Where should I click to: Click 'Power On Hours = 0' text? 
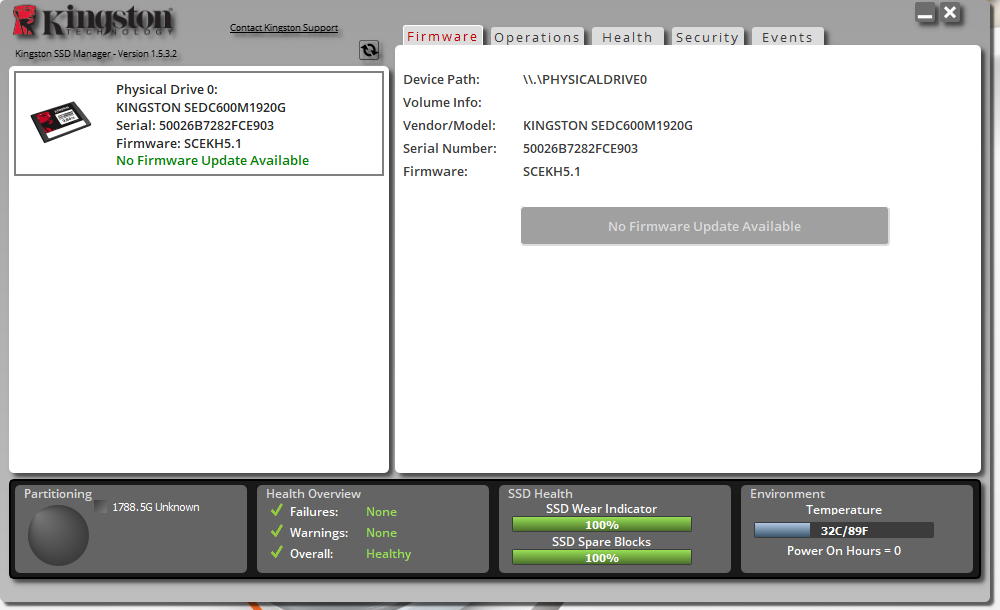coord(844,551)
